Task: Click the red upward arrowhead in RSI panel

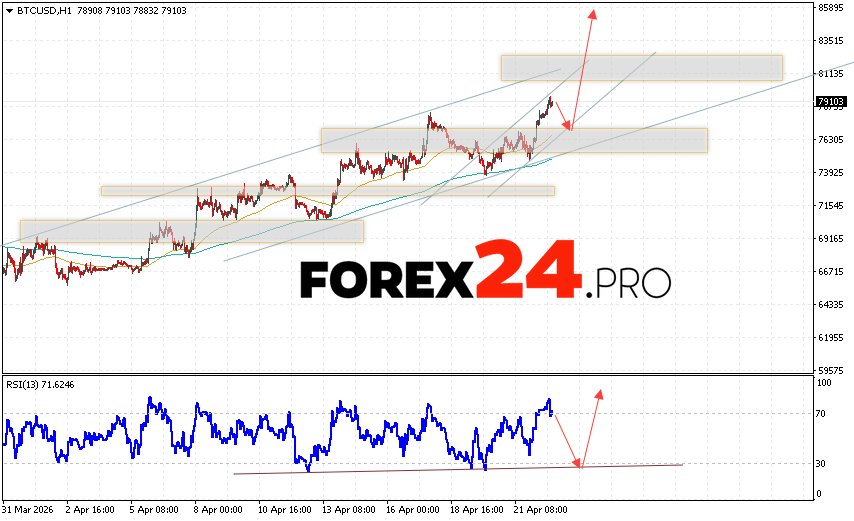Action: click(x=599, y=393)
